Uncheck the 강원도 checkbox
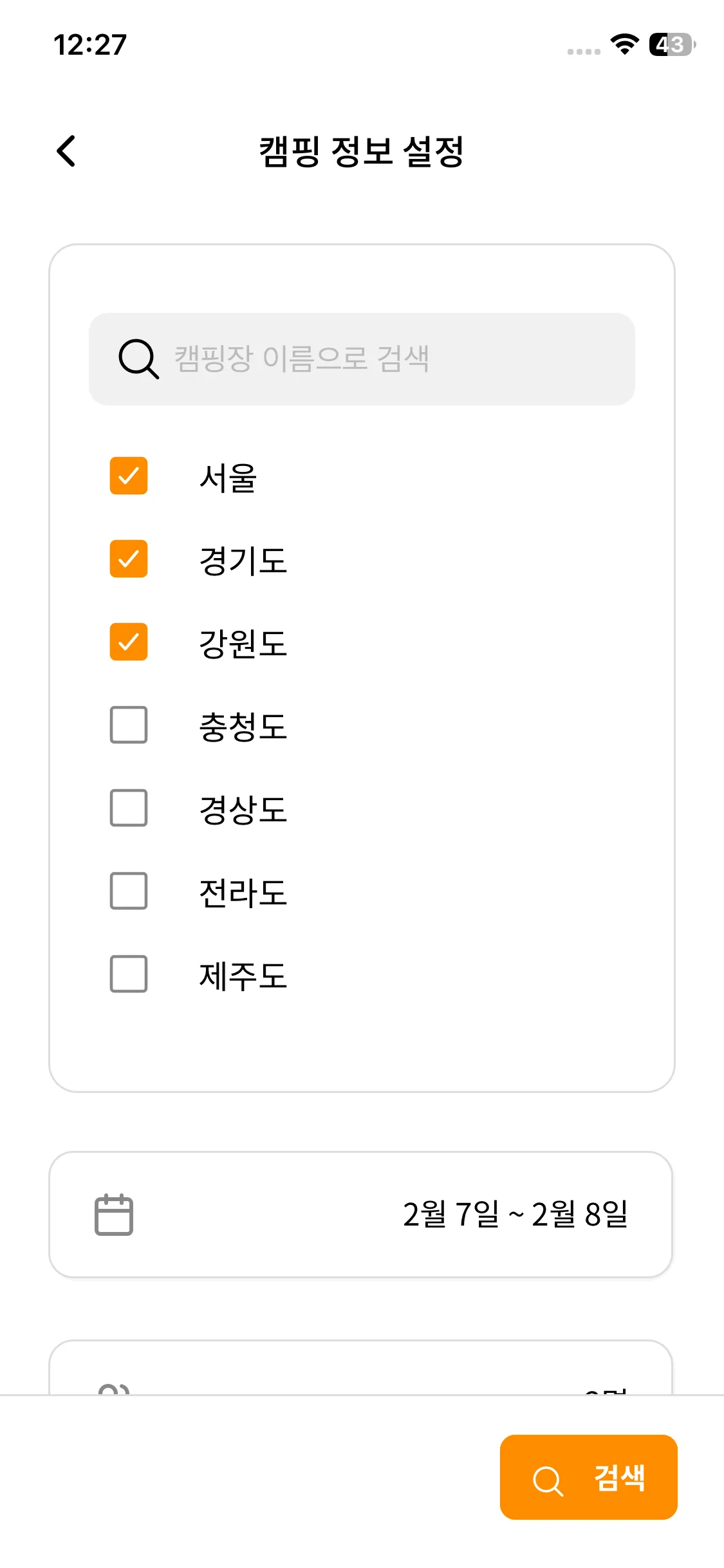Screen dimensions: 724x1568 click(x=129, y=642)
